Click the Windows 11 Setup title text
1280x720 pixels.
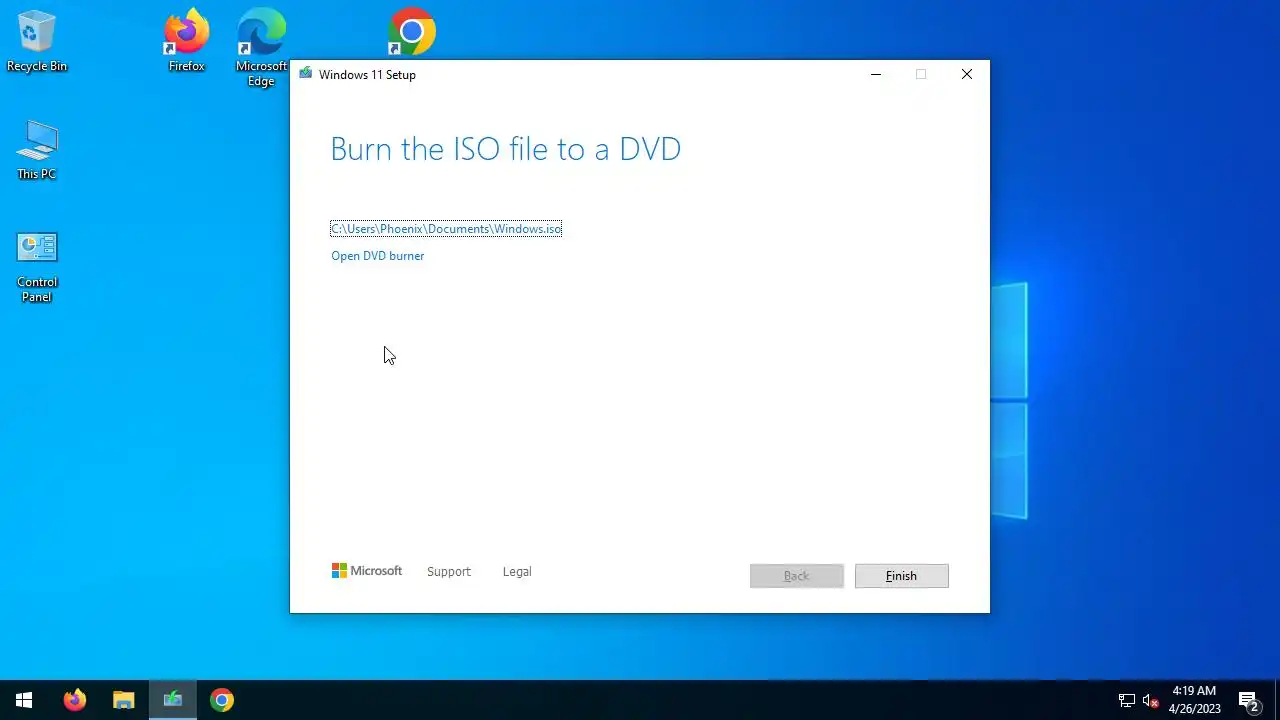pos(367,75)
